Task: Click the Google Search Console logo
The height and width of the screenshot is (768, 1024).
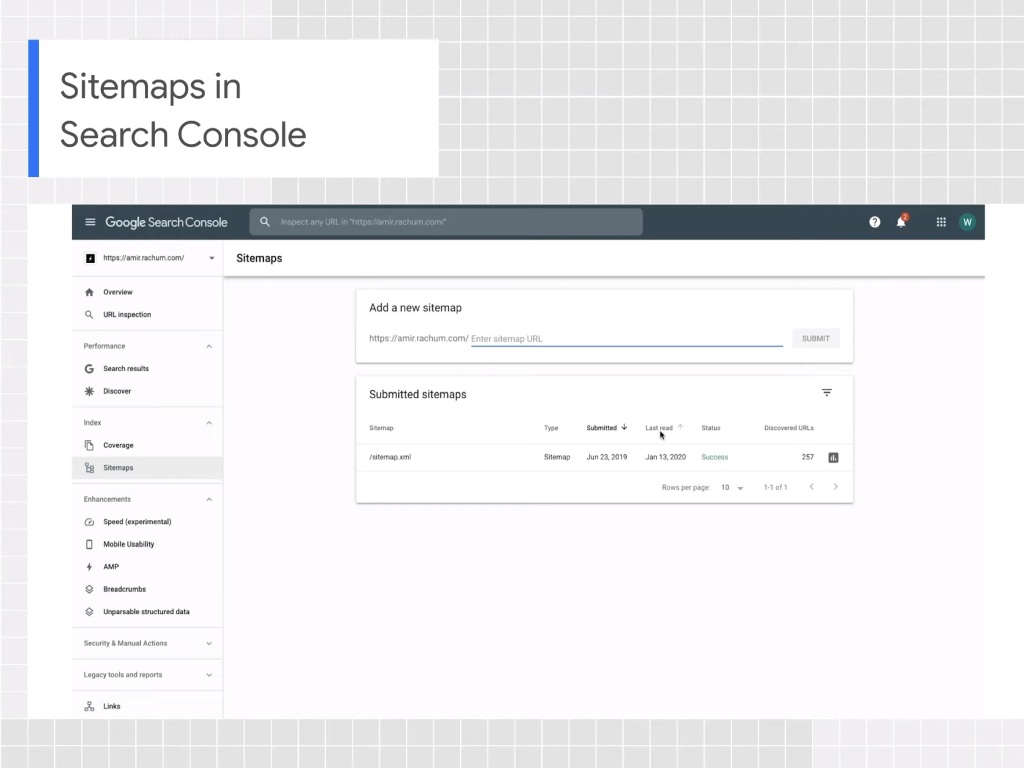Action: (167, 222)
